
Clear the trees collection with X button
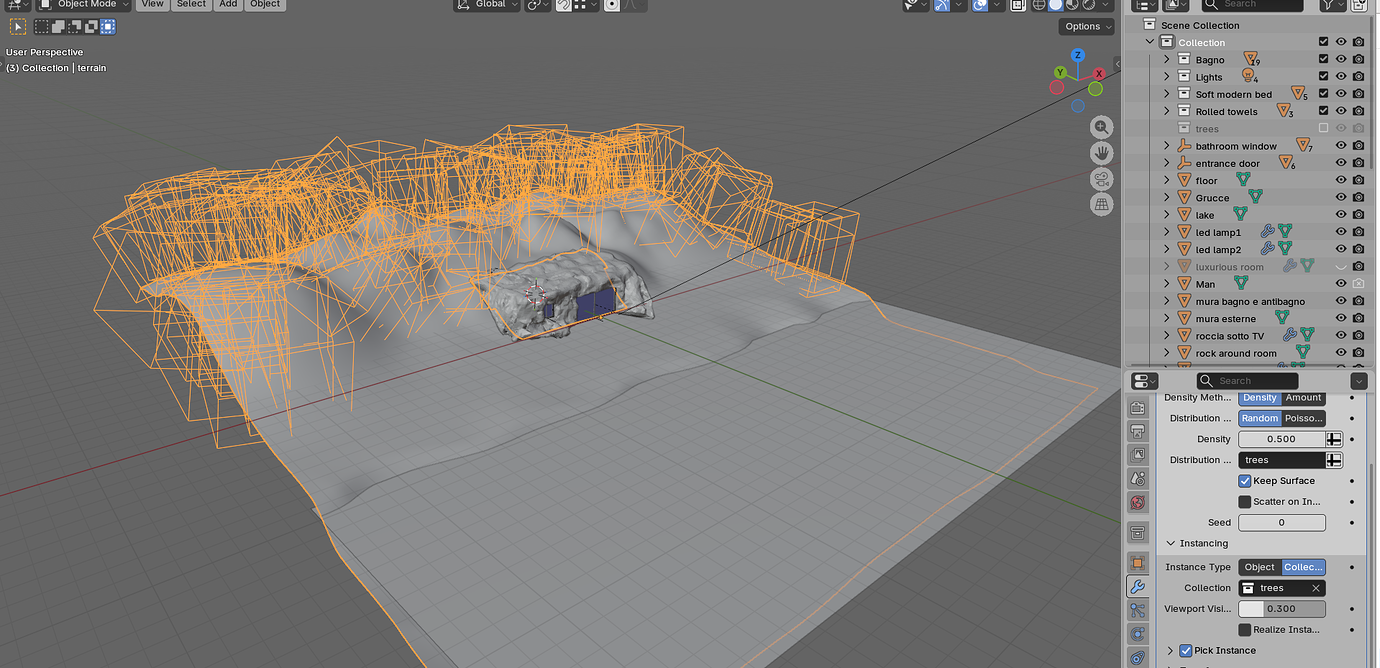(1316, 588)
